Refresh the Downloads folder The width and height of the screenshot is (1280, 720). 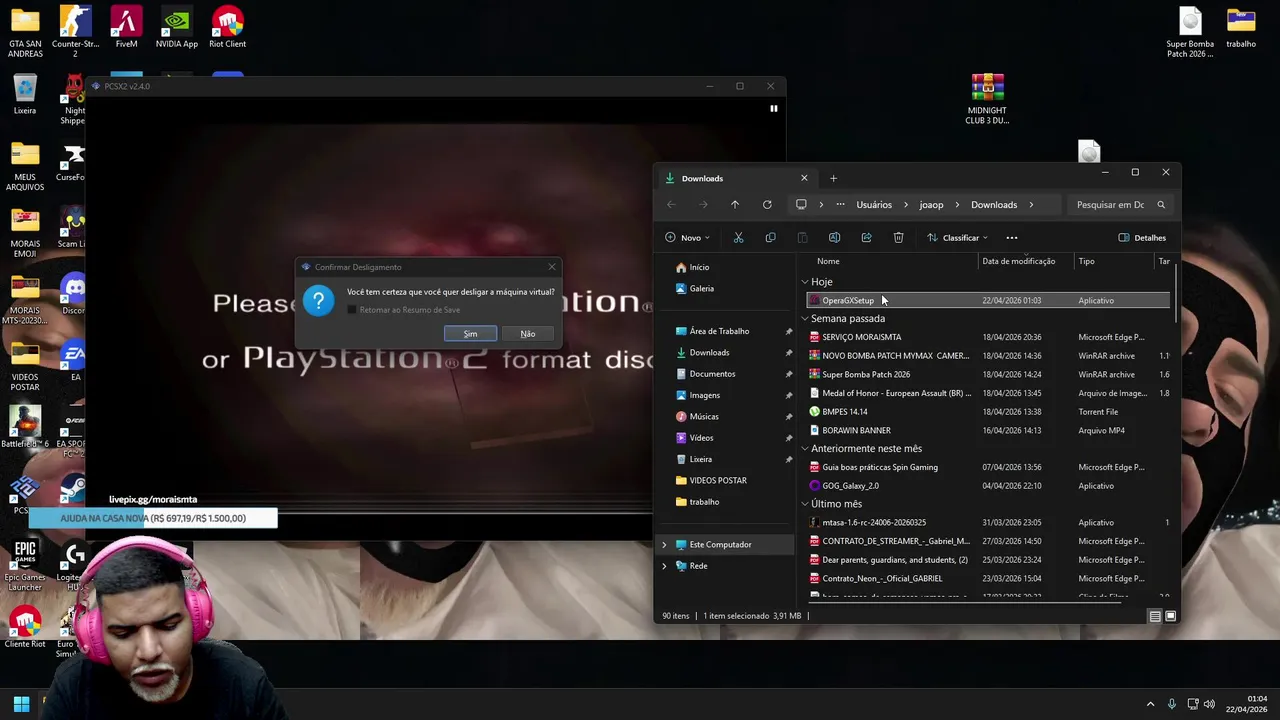(767, 205)
